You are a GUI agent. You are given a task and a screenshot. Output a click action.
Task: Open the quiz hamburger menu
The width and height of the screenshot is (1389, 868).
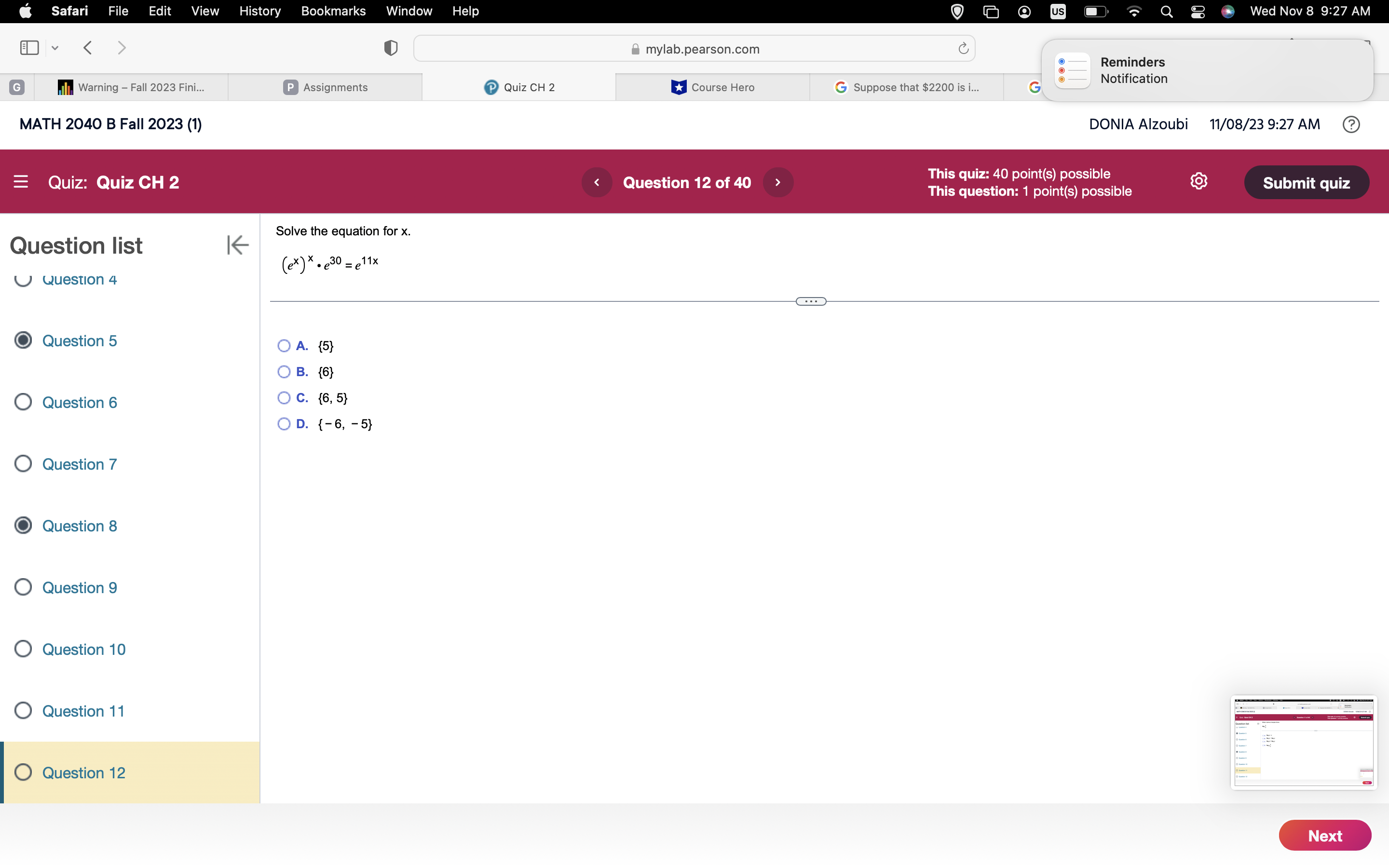point(21,181)
